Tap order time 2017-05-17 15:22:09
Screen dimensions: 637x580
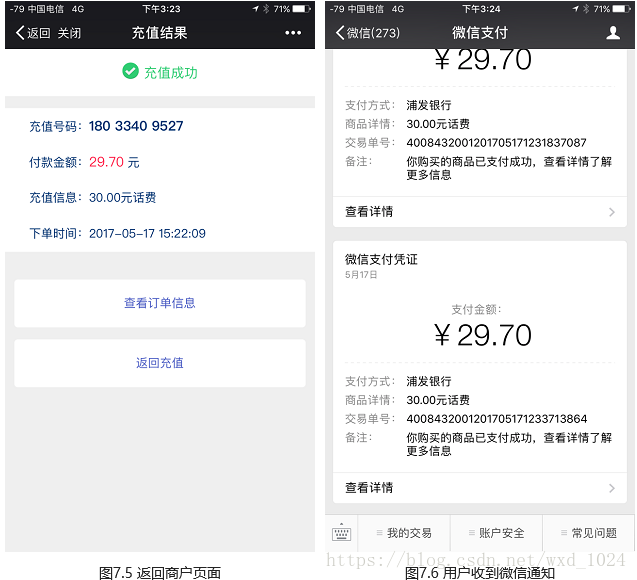147,234
